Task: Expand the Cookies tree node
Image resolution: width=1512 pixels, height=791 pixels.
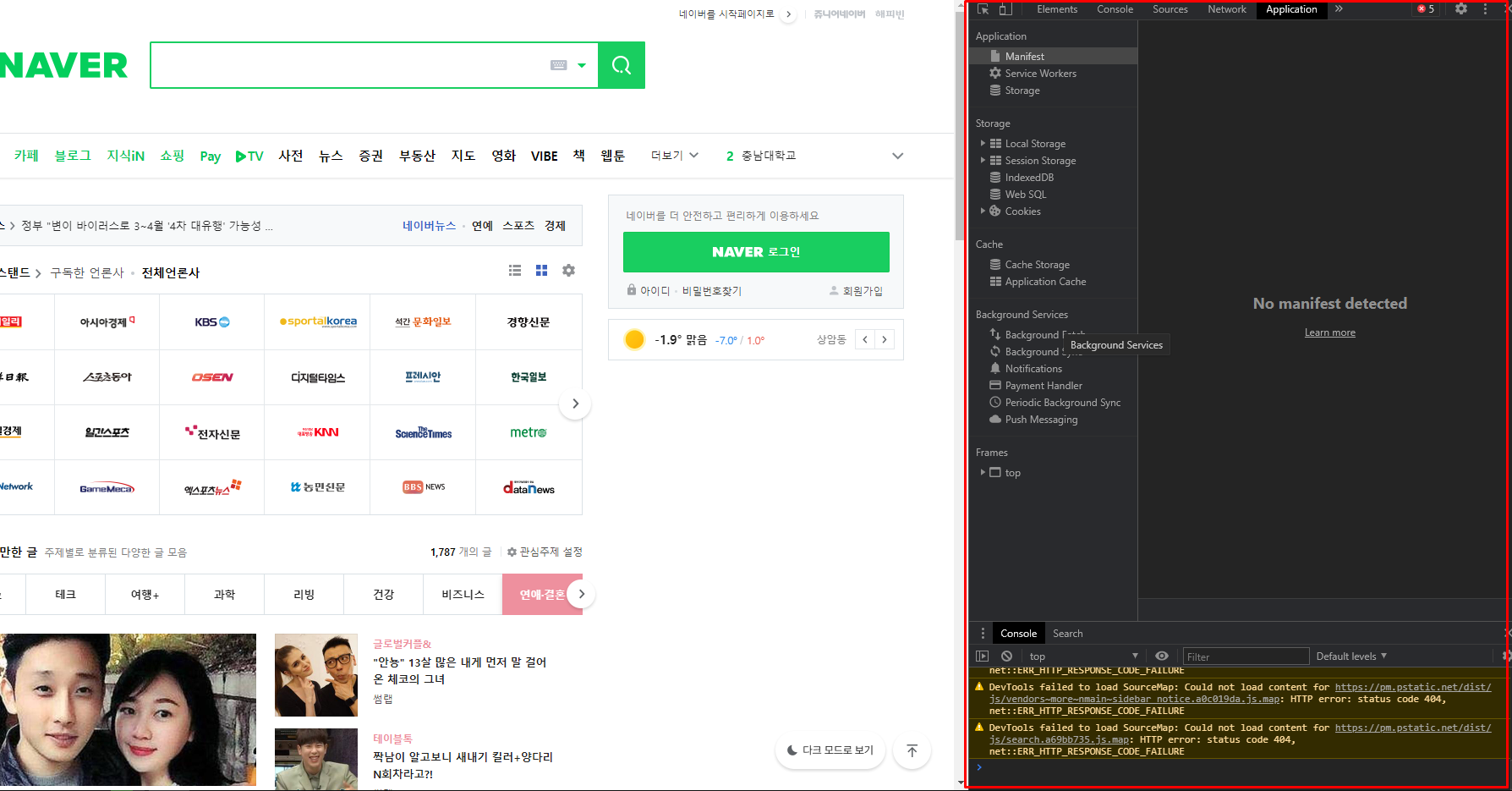Action: [983, 211]
